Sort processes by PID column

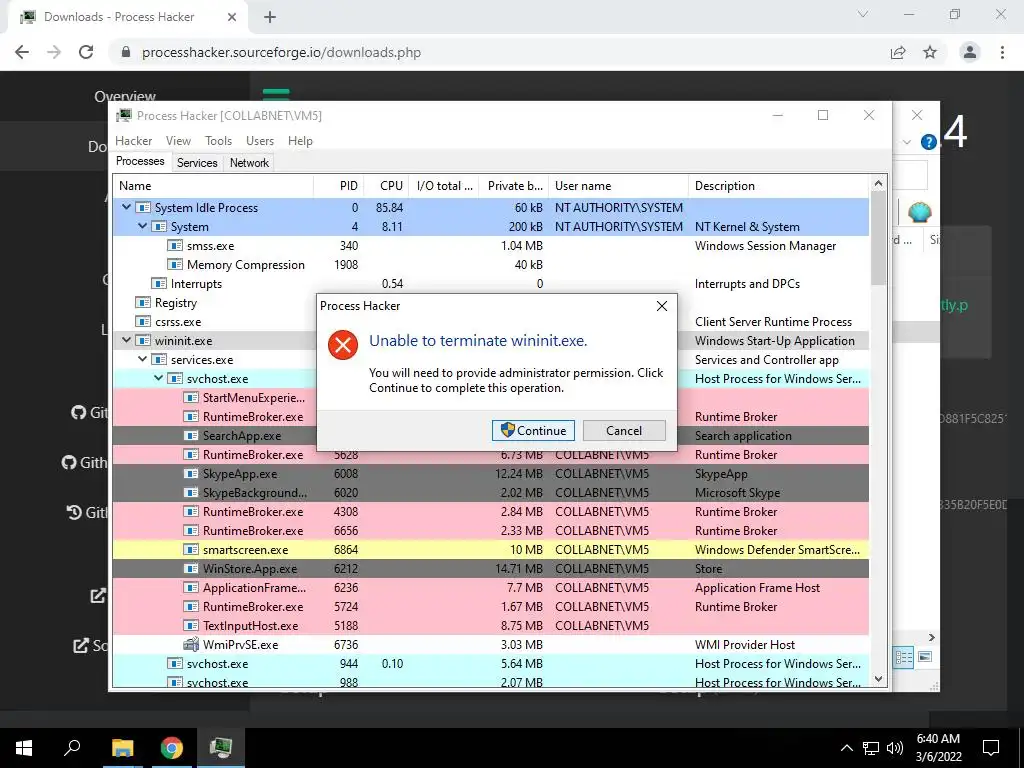pyautogui.click(x=338, y=185)
